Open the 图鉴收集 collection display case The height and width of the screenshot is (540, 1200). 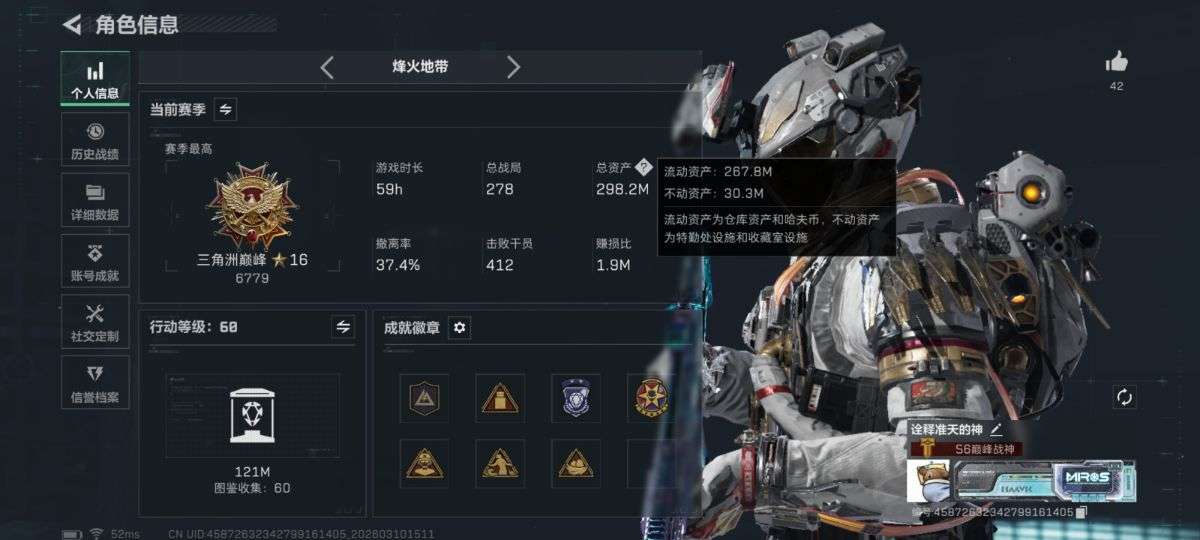click(x=252, y=415)
